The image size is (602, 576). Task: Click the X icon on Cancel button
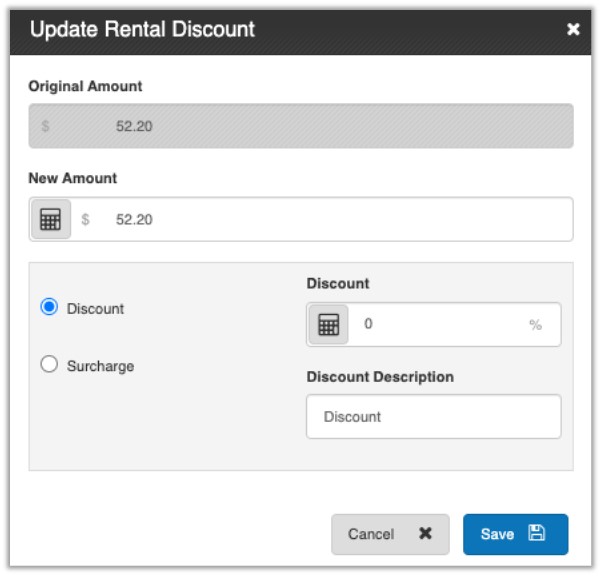coord(425,534)
